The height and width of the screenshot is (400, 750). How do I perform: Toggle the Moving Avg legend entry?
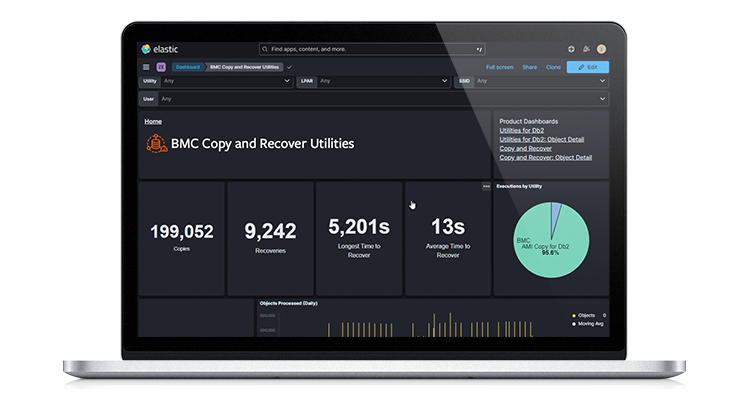click(x=588, y=324)
